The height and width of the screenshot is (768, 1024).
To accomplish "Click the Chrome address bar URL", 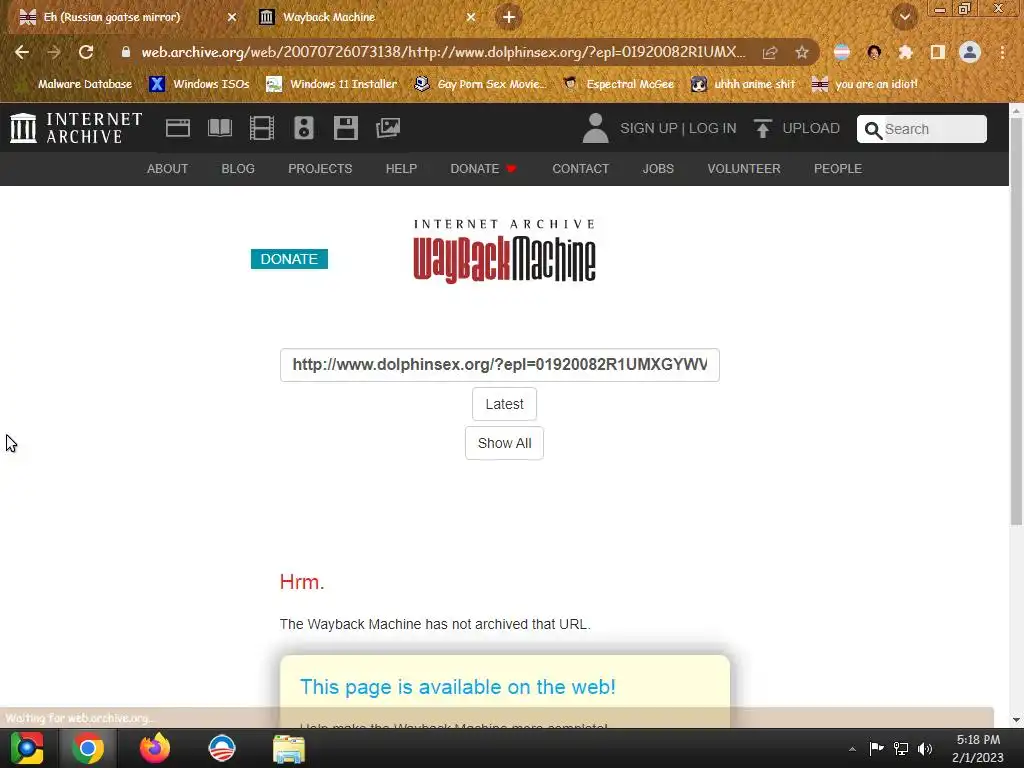I will click(x=443, y=52).
